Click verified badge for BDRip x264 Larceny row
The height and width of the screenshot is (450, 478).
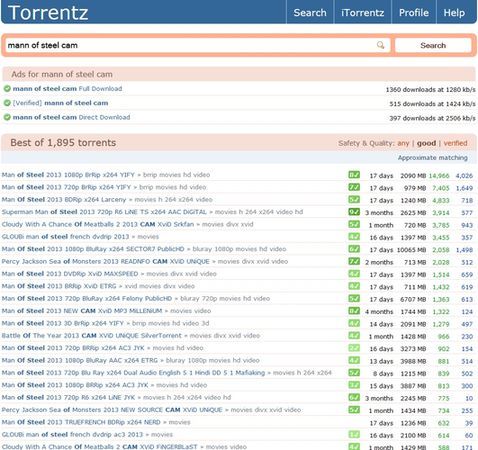pos(354,199)
